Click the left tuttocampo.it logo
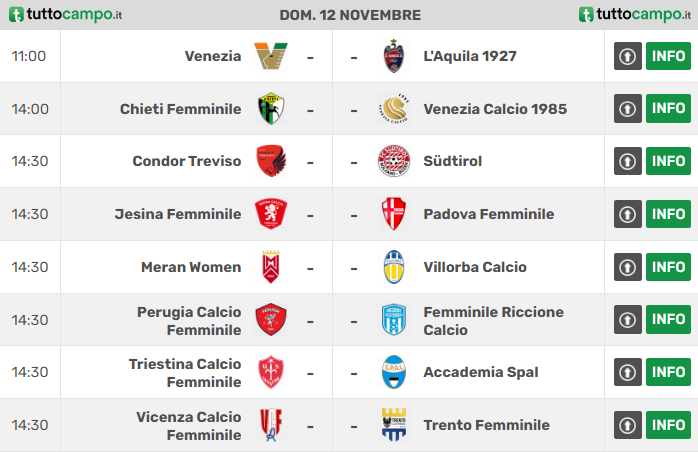This screenshot has width=698, height=452. [x=65, y=14]
